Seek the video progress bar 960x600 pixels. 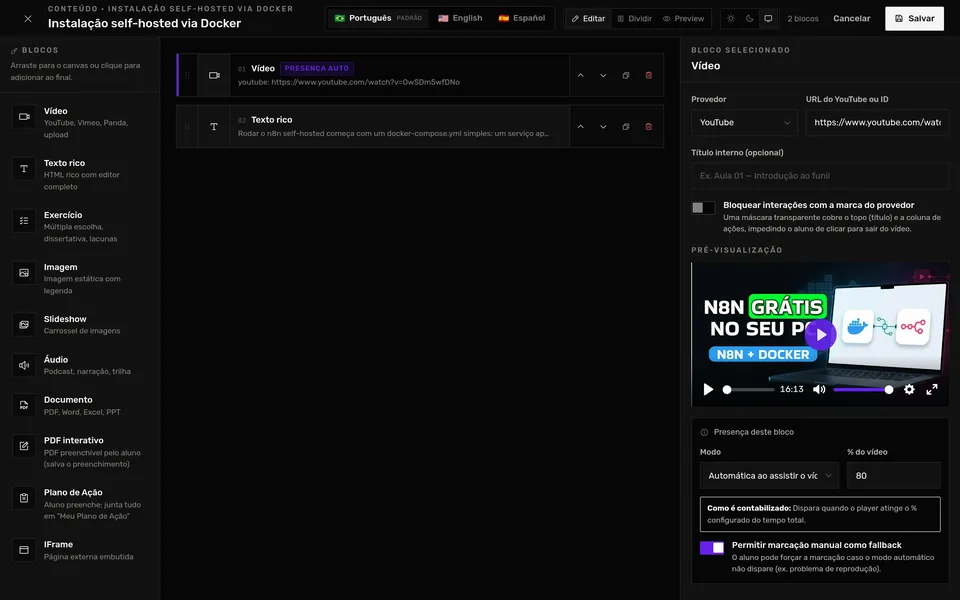[748, 389]
